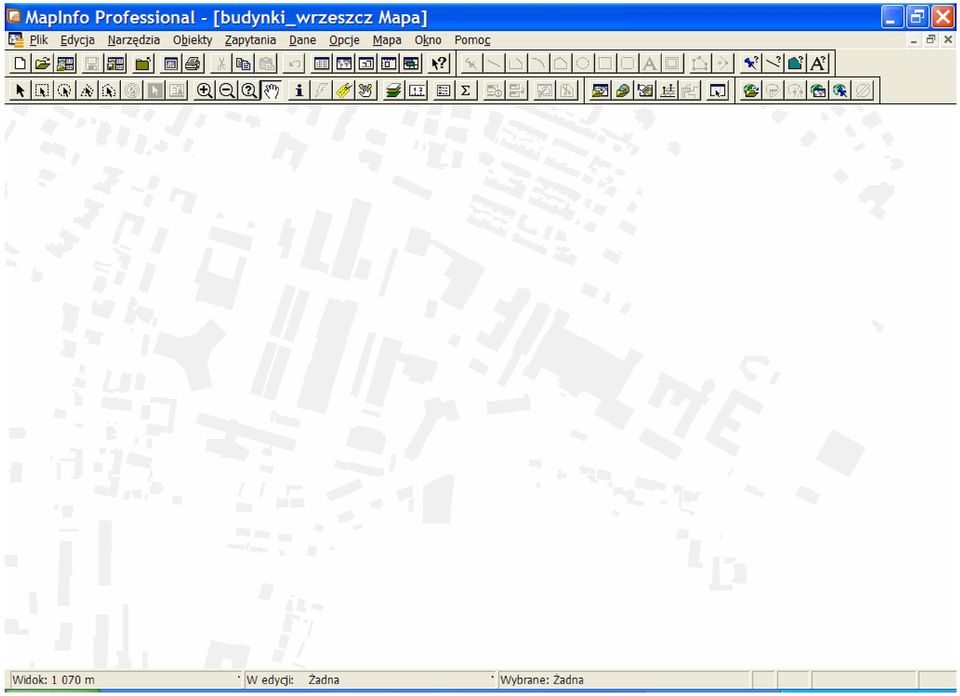
Task: Select the arrow Select tool
Action: click(20, 91)
